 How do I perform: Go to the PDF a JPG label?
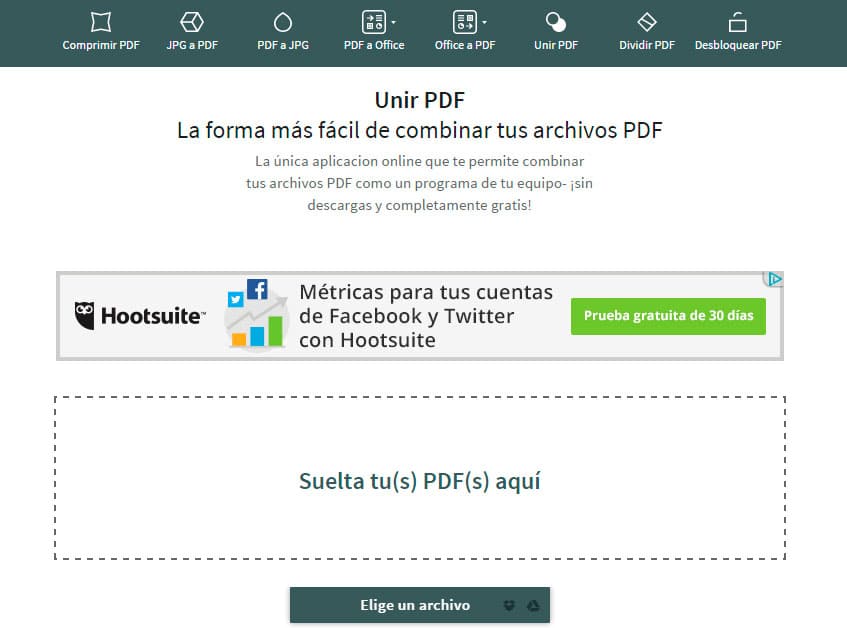pos(283,45)
